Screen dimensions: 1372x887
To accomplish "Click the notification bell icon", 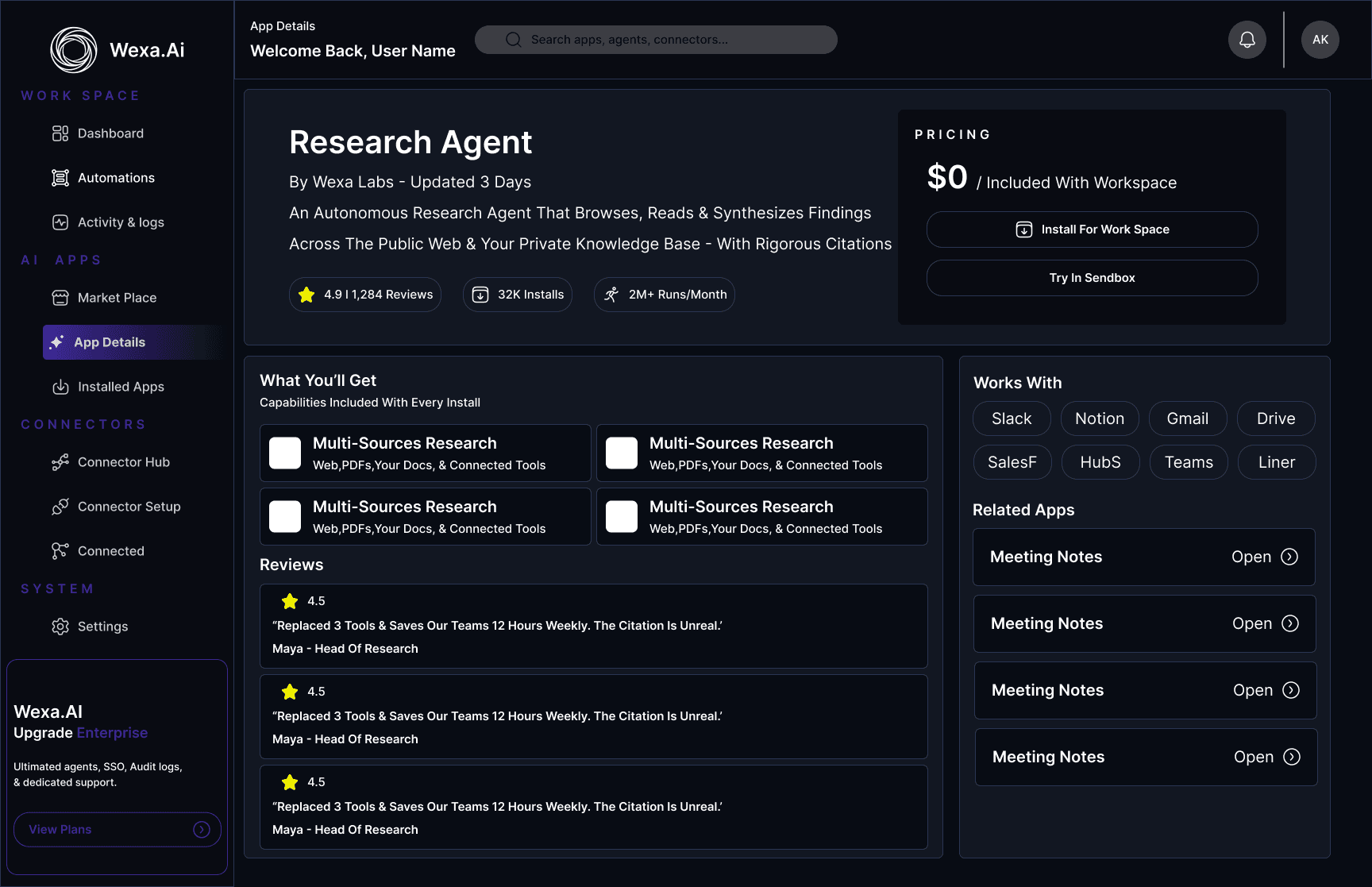I will pos(1247,40).
